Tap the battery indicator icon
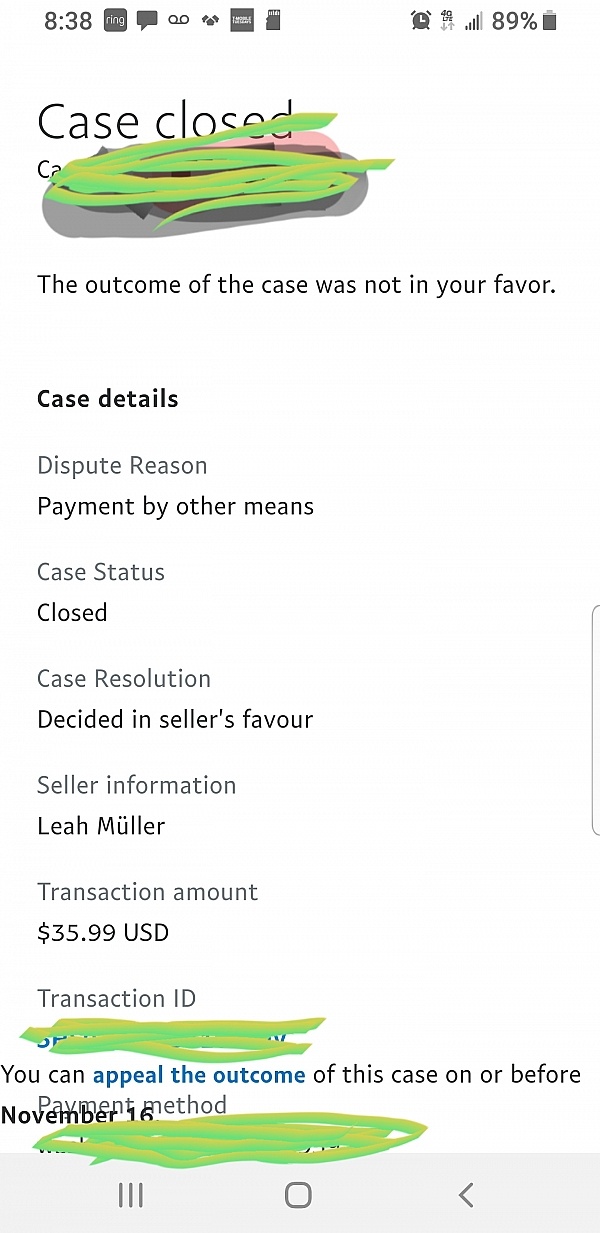Screen dimensions: 600x1233 pyautogui.click(x=549, y=21)
